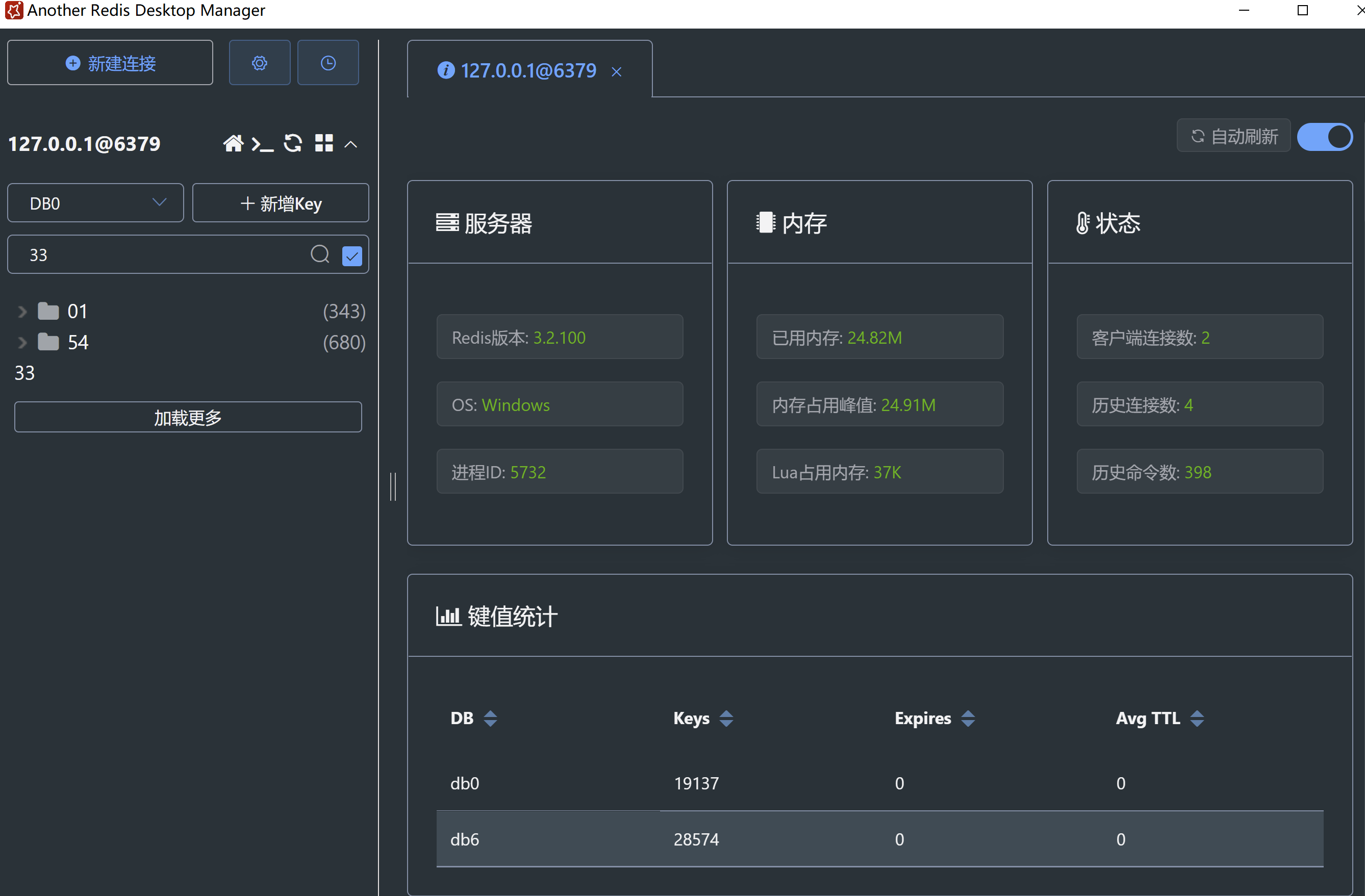Run key search with the magnifier icon
This screenshot has height=896, width=1365.
click(320, 254)
